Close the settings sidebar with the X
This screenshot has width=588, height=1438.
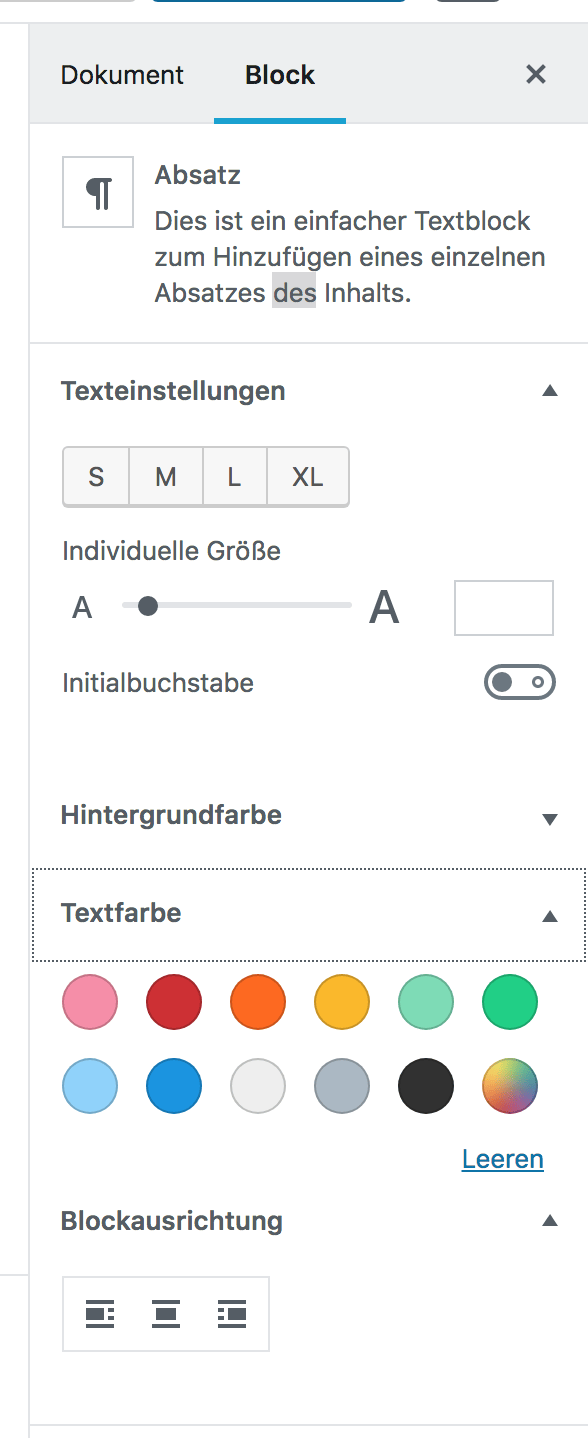coord(536,74)
